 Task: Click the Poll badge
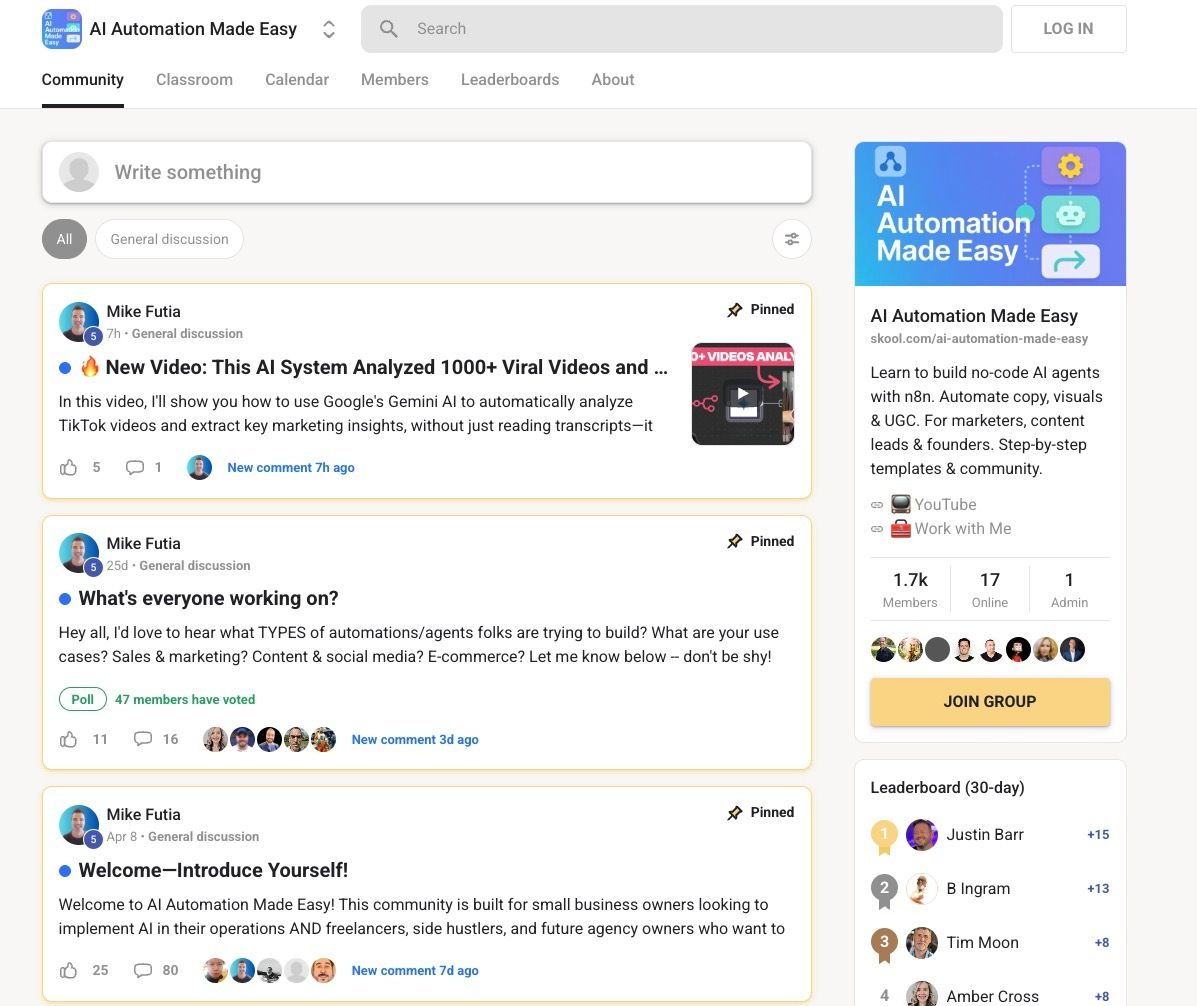tap(82, 699)
